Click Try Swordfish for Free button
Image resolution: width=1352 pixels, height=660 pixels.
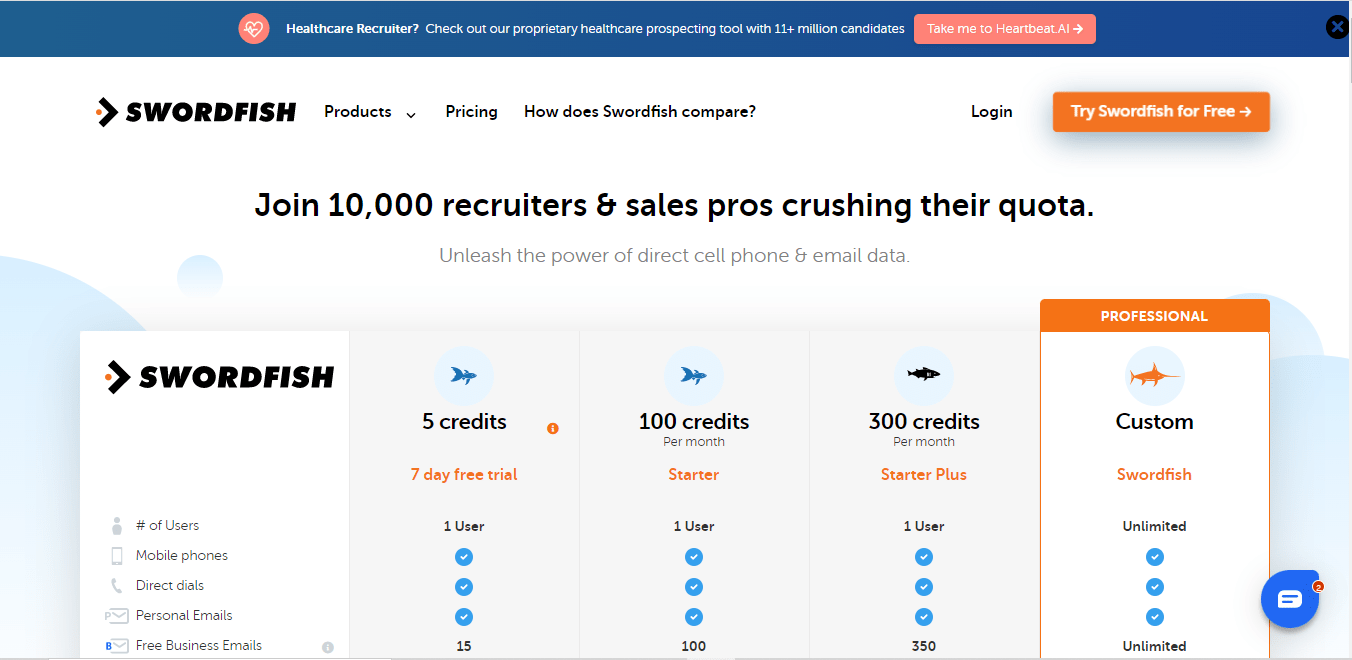[1161, 112]
